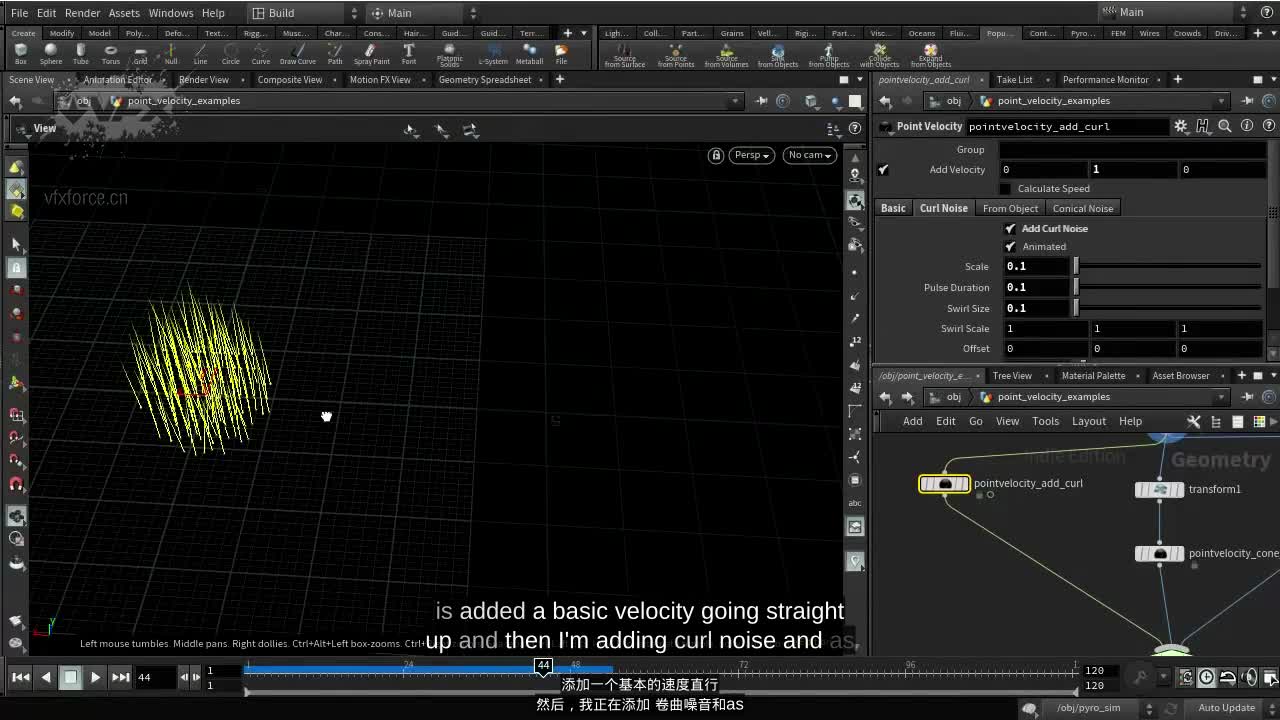This screenshot has width=1280, height=720.
Task: Click Source from Volumes shelf tool
Action: 727,55
